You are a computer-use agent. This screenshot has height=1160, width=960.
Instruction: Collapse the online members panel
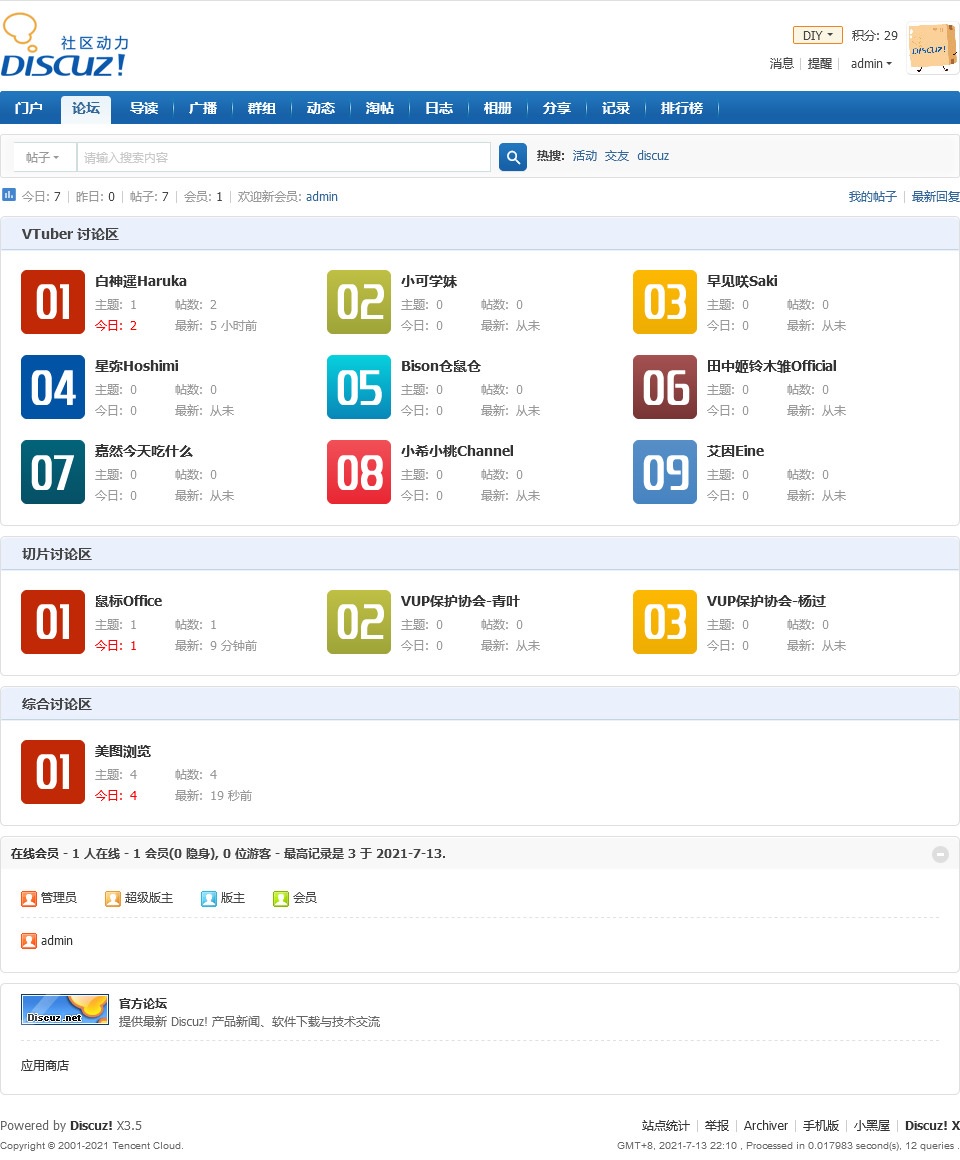tap(940, 854)
